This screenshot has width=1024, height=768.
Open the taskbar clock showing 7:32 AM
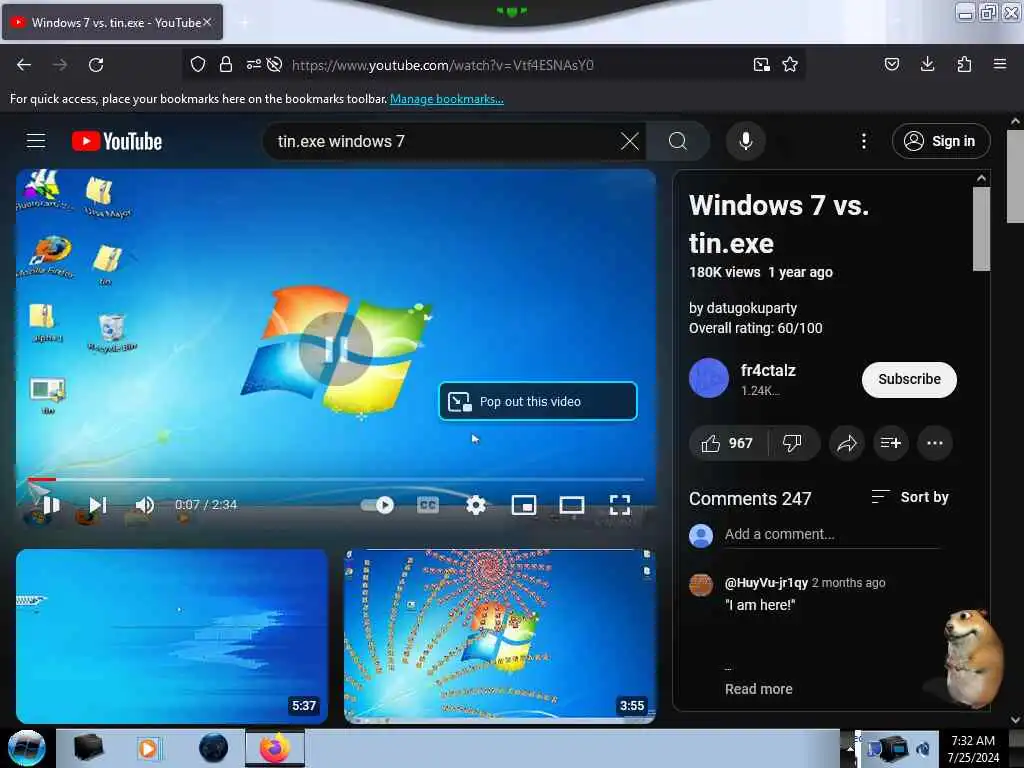coord(973,748)
